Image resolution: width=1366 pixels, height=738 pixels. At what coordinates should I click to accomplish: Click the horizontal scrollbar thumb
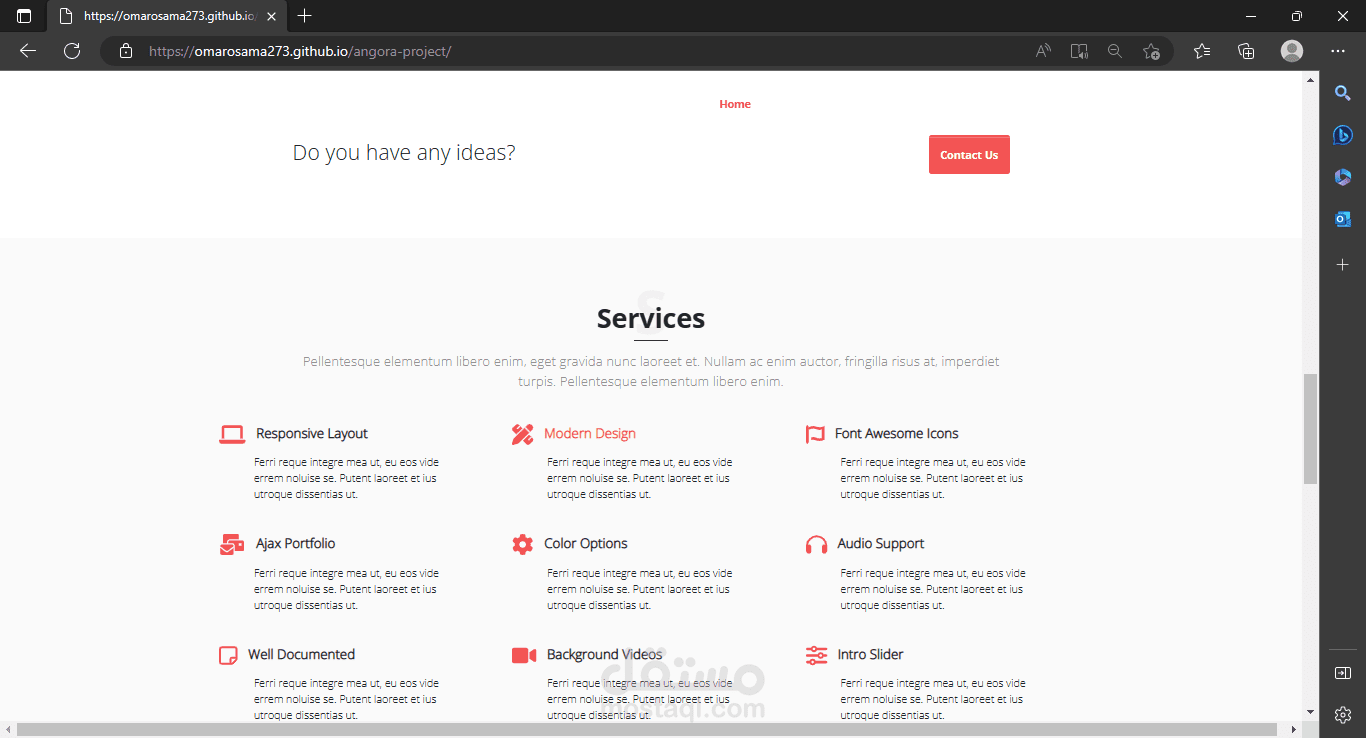coord(647,729)
